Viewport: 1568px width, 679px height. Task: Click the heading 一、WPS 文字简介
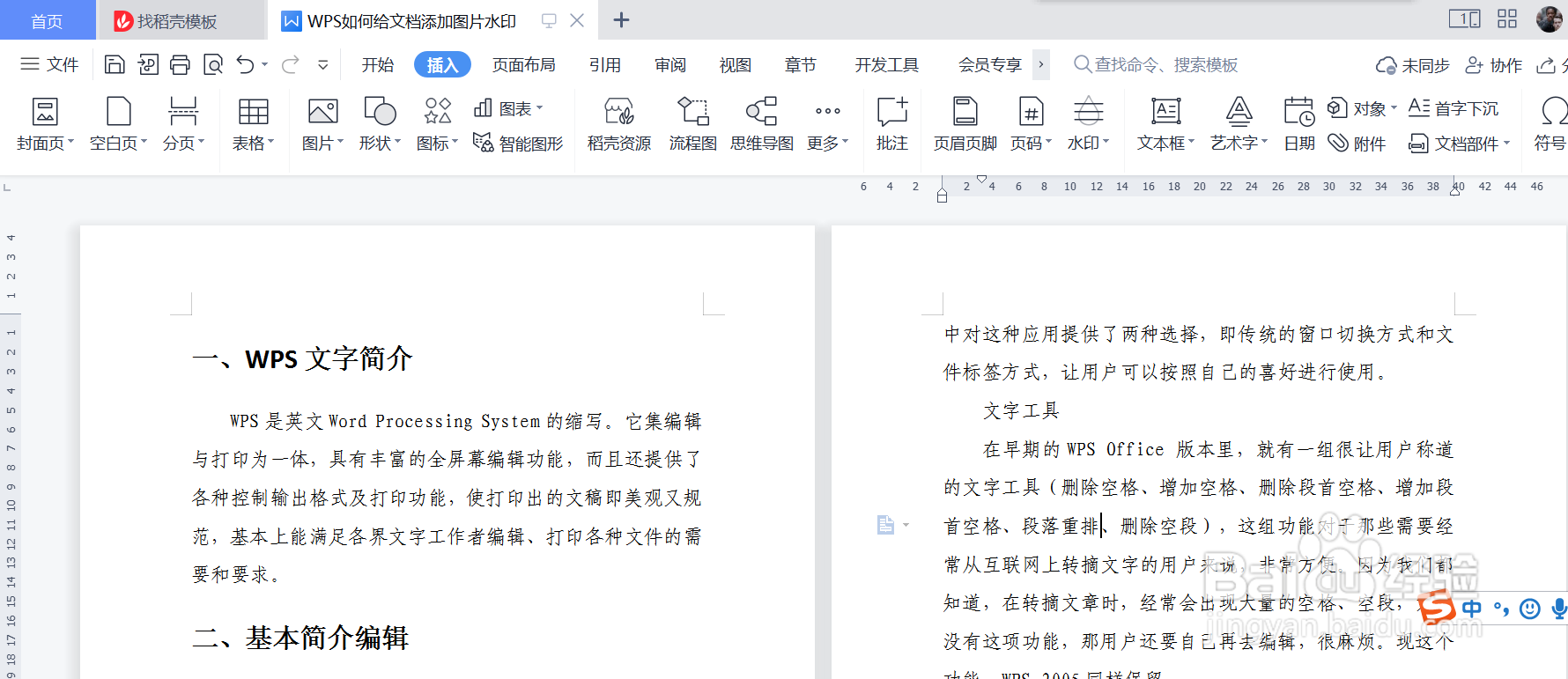coord(302,358)
